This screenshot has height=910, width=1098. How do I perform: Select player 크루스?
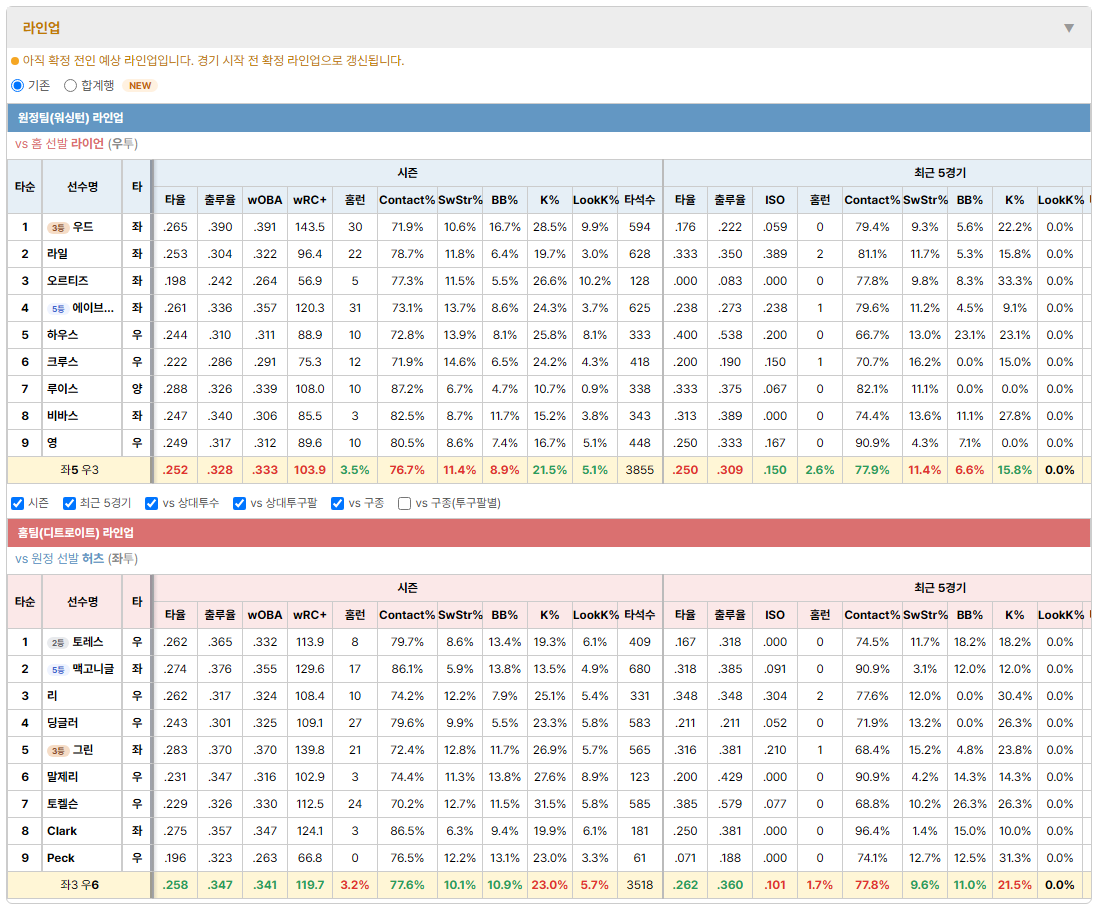(62, 362)
